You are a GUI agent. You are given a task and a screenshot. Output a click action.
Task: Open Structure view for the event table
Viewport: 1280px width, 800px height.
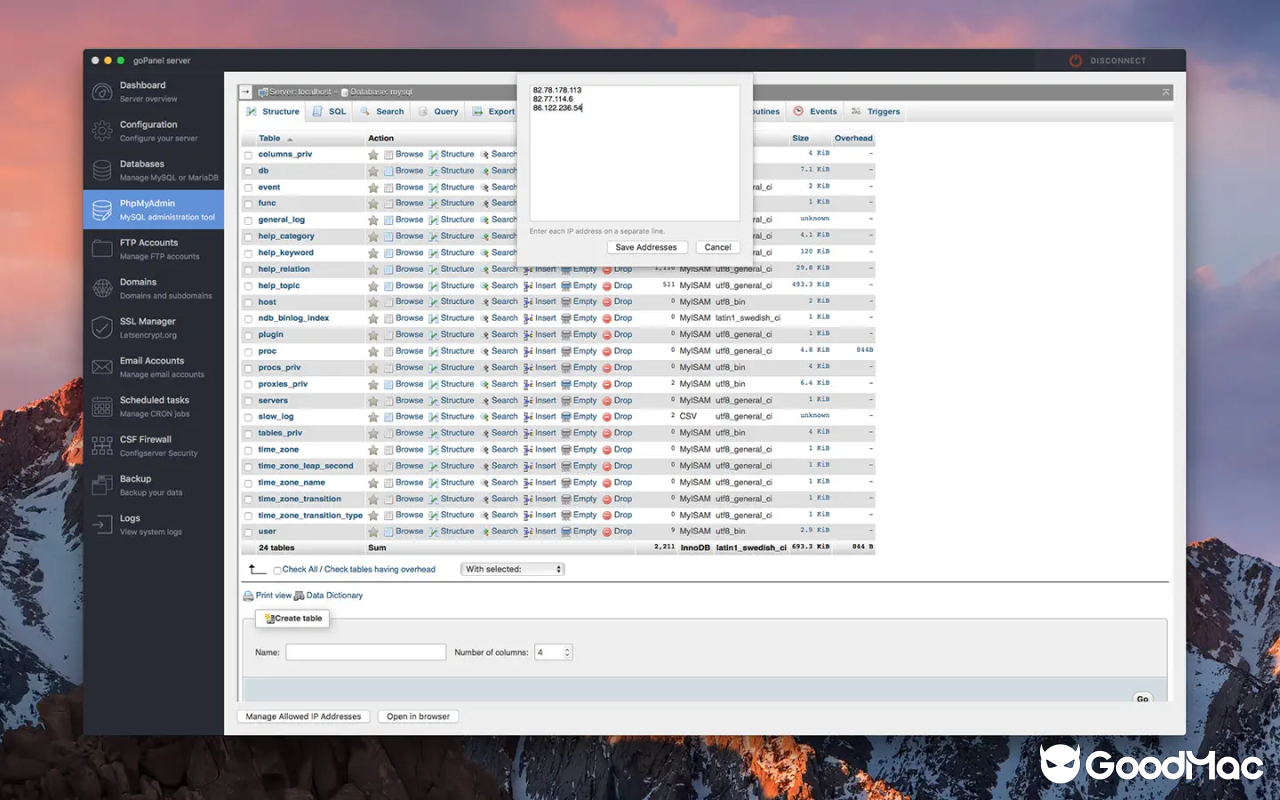pyautogui.click(x=456, y=186)
